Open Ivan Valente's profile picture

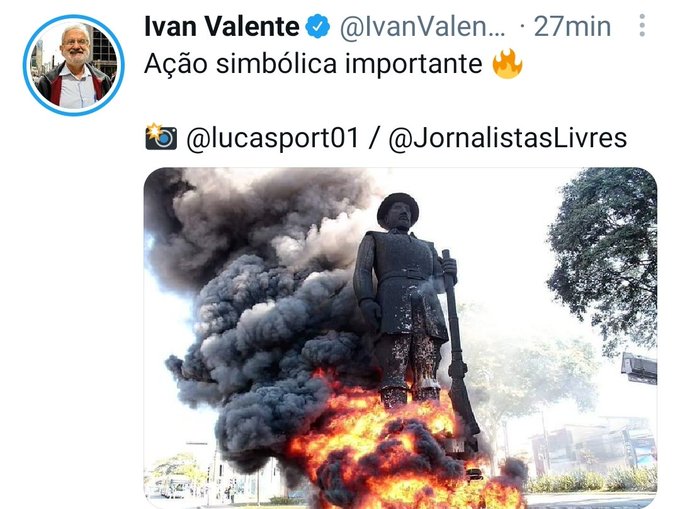click(x=73, y=65)
